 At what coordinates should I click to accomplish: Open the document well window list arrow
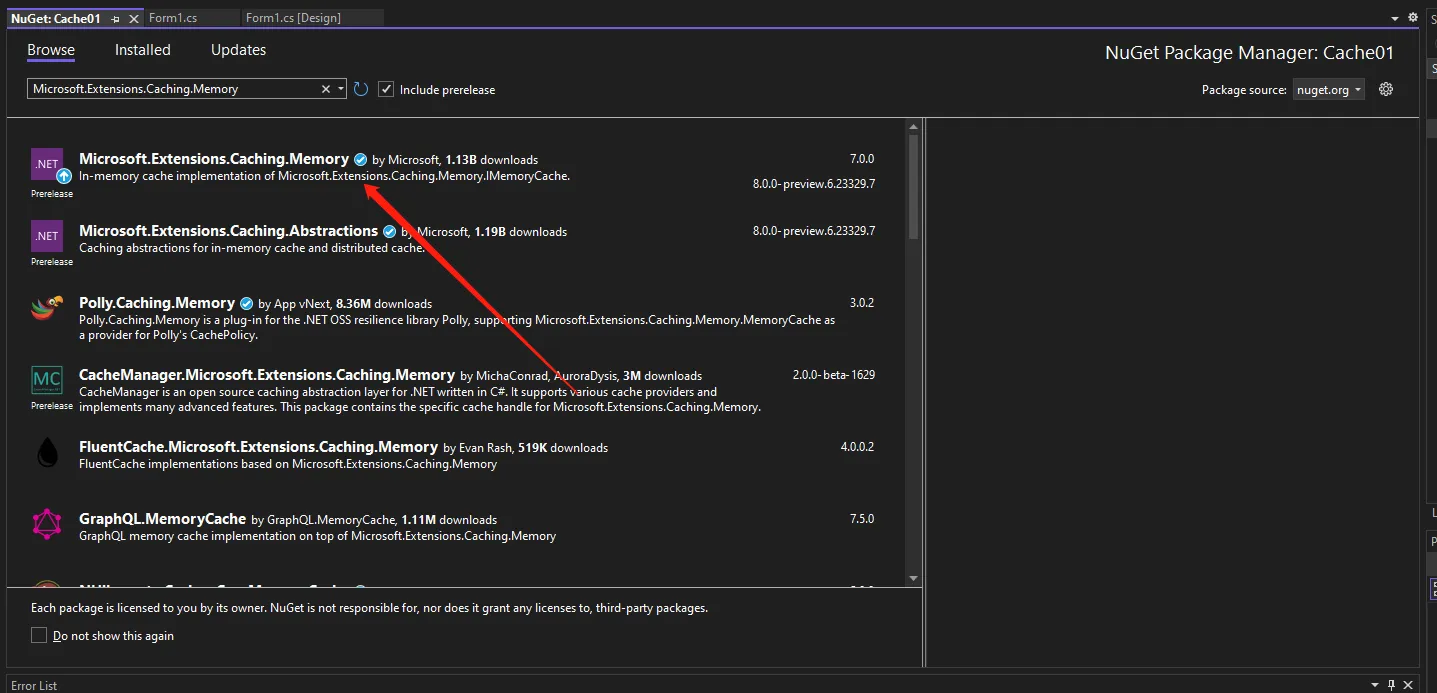tap(1395, 18)
